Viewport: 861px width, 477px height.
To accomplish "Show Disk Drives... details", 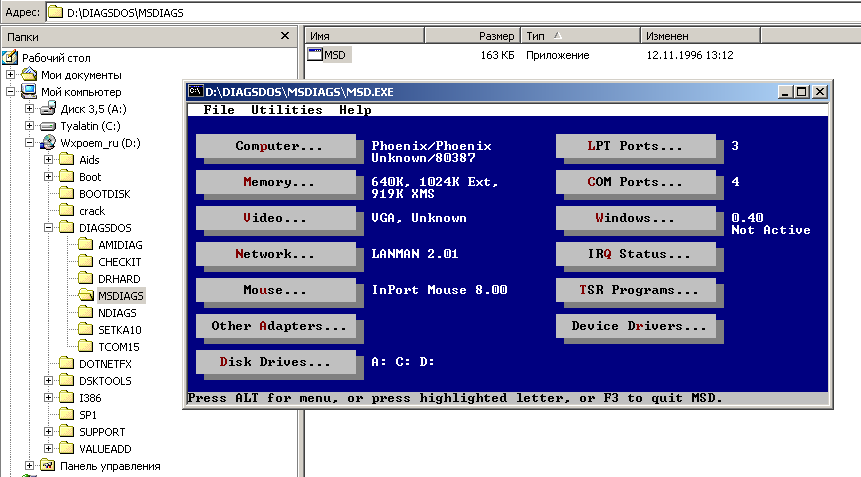I will (276, 362).
